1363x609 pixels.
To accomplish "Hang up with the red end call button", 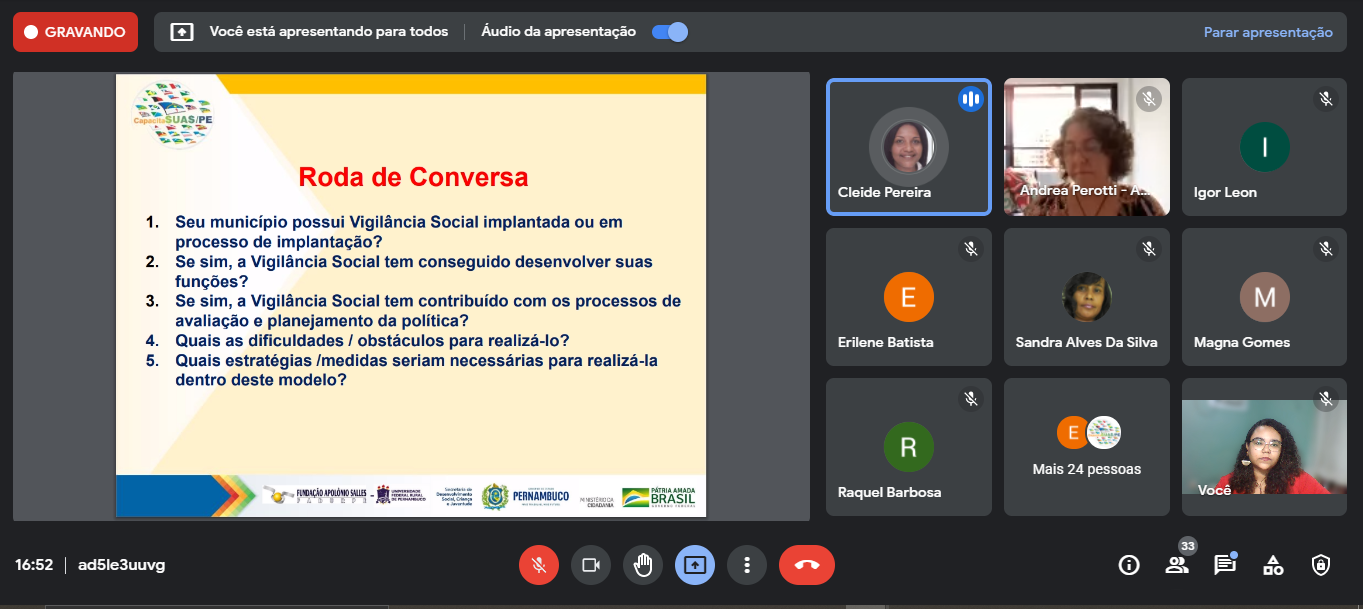I will [806, 565].
